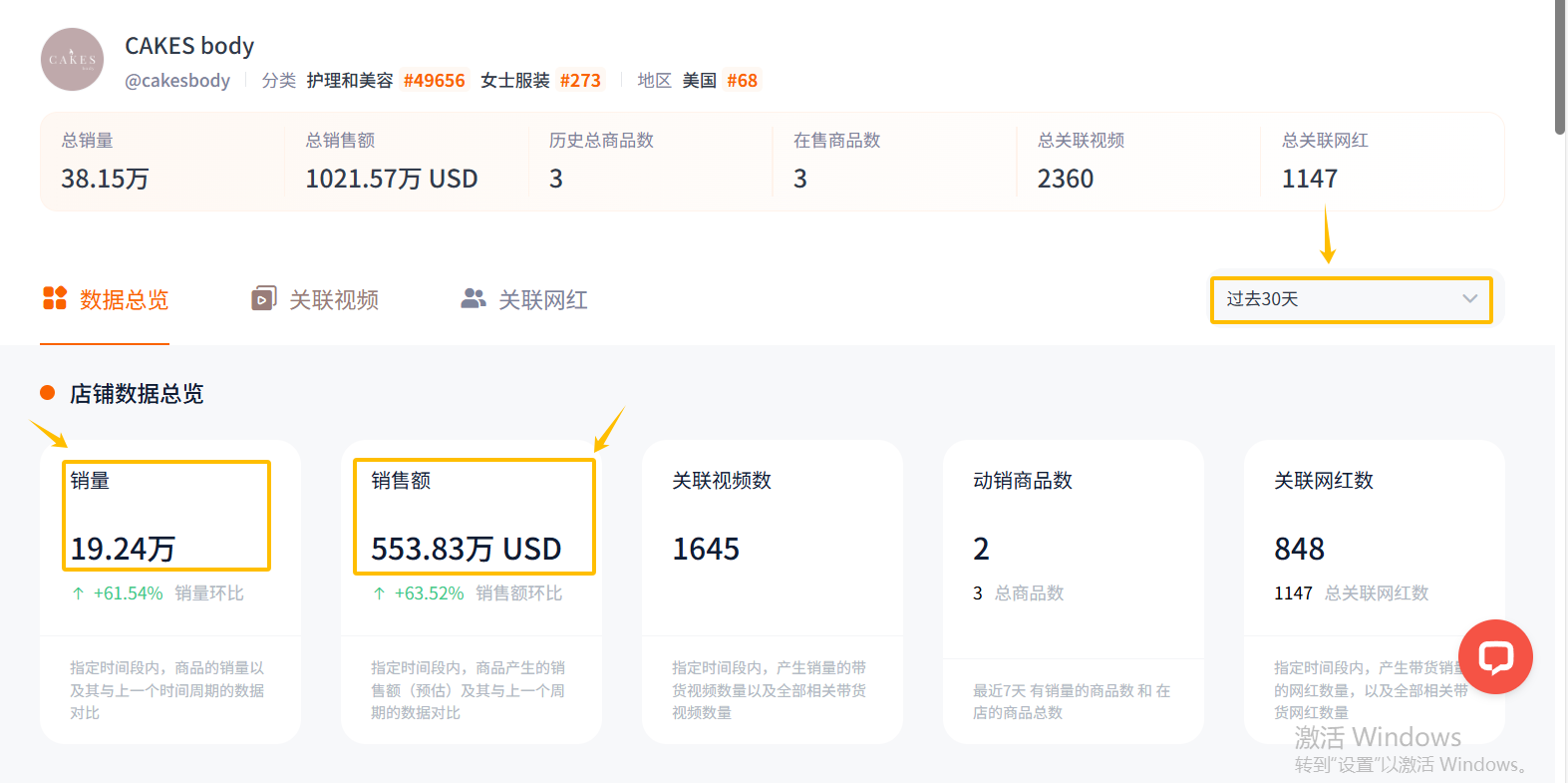
Task: Click the 动销商品数 card title
Action: (1023, 481)
